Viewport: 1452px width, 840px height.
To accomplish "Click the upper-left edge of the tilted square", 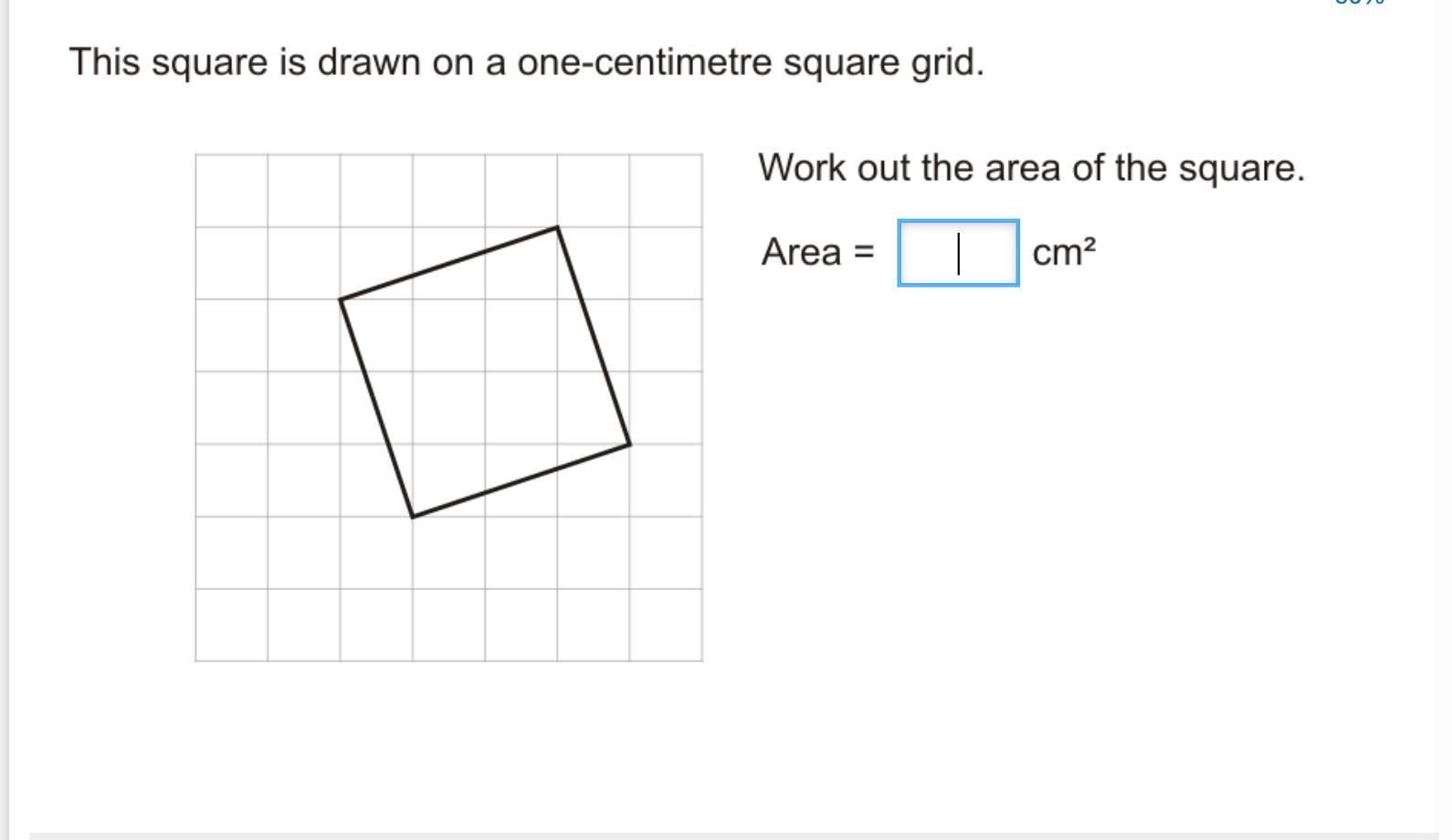I will click(448, 262).
